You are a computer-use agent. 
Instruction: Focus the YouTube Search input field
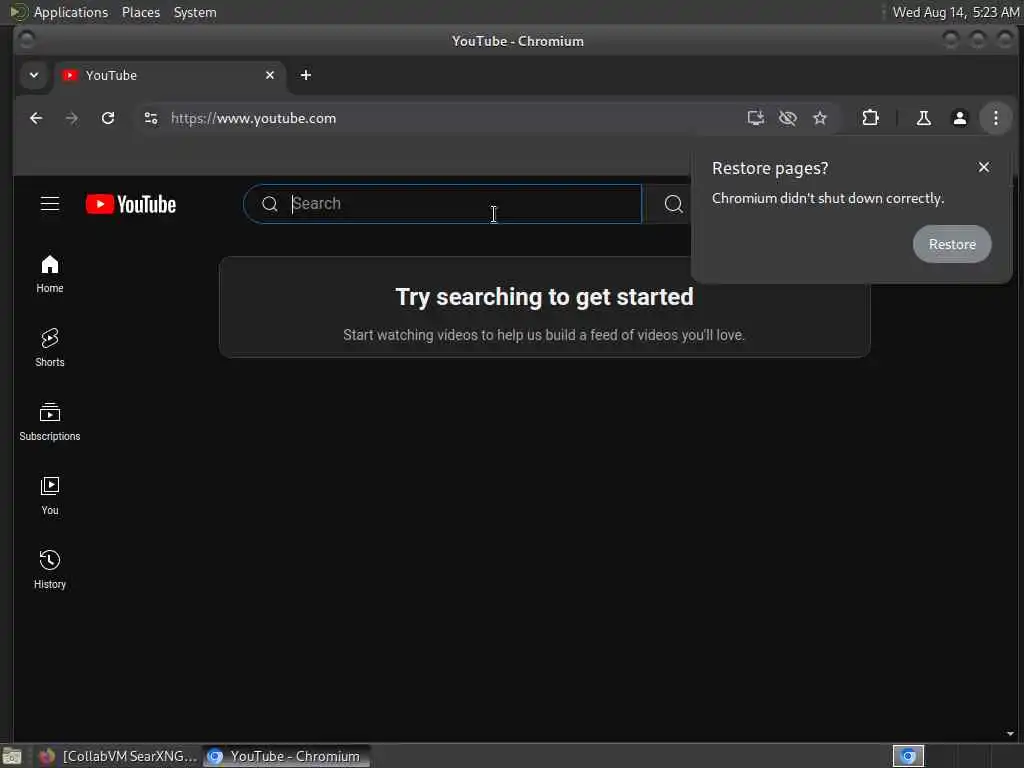(443, 204)
